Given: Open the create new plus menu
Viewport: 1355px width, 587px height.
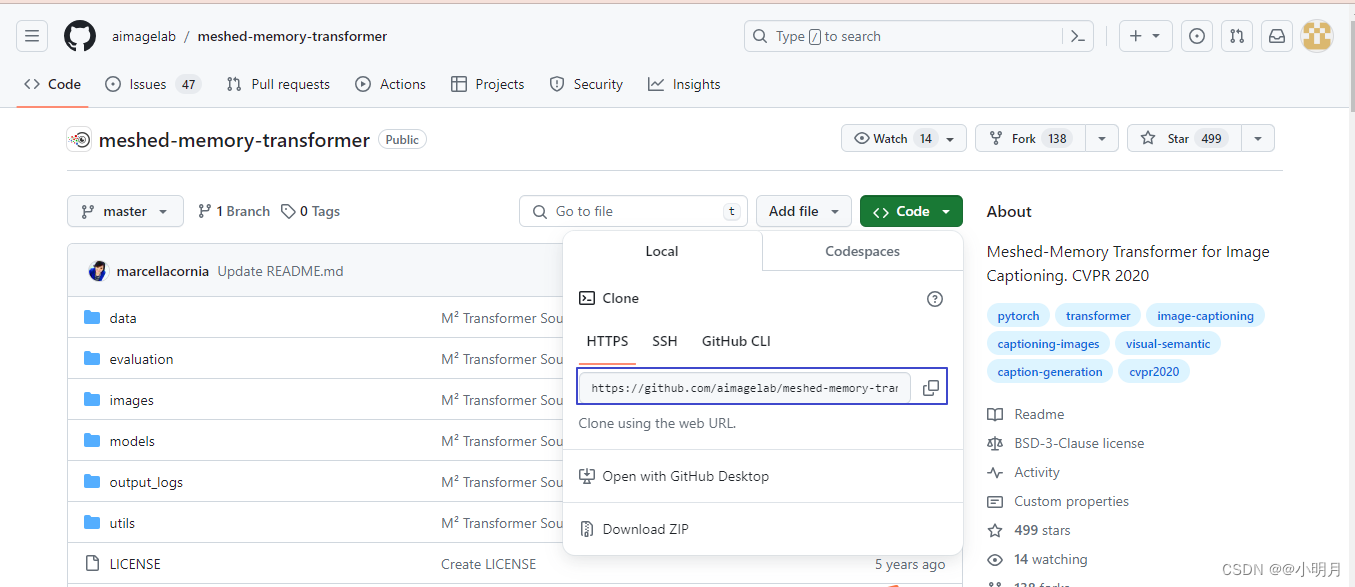Looking at the screenshot, I should pyautogui.click(x=1145, y=37).
